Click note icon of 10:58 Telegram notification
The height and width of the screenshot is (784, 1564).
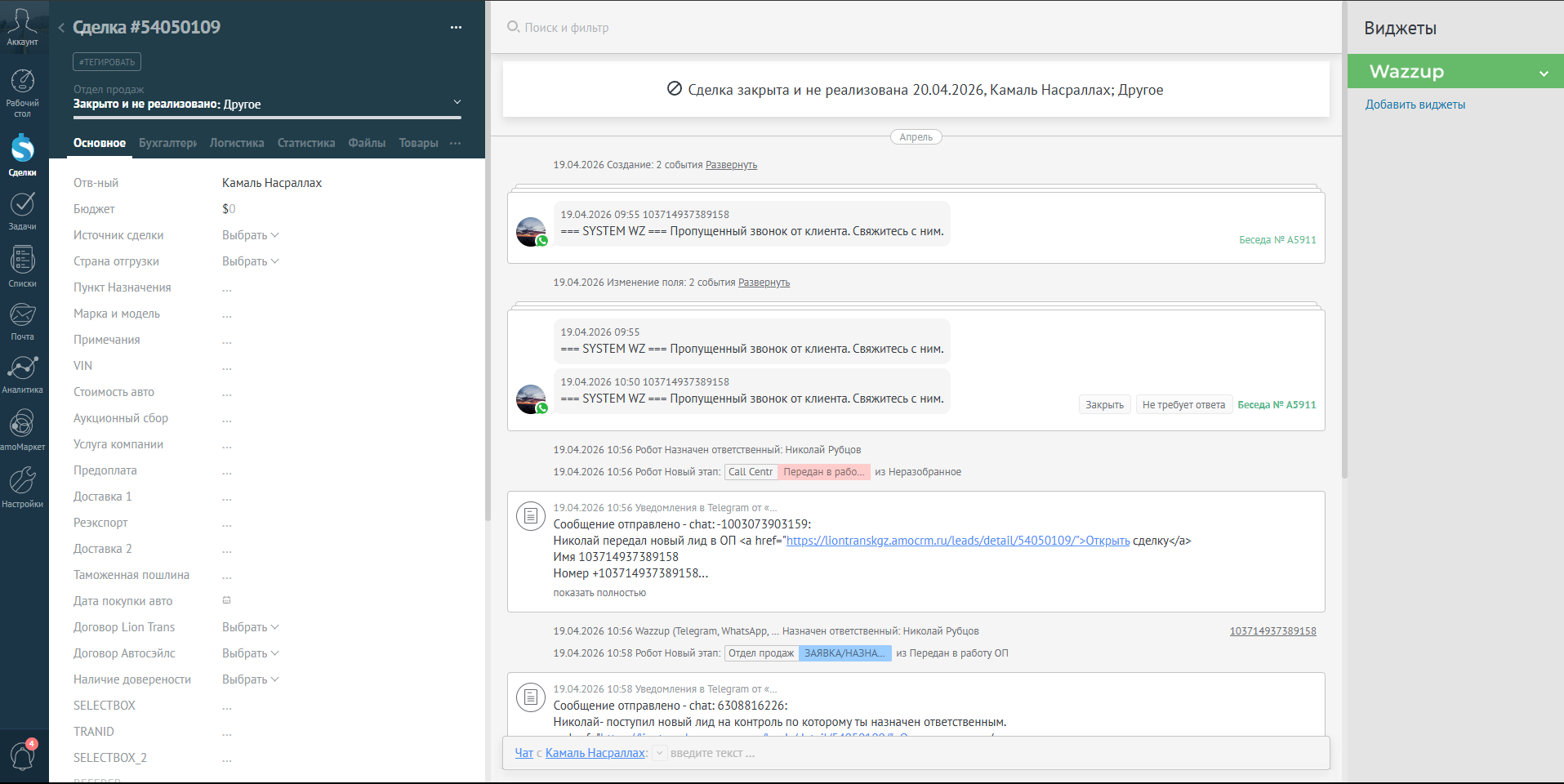[x=531, y=697]
